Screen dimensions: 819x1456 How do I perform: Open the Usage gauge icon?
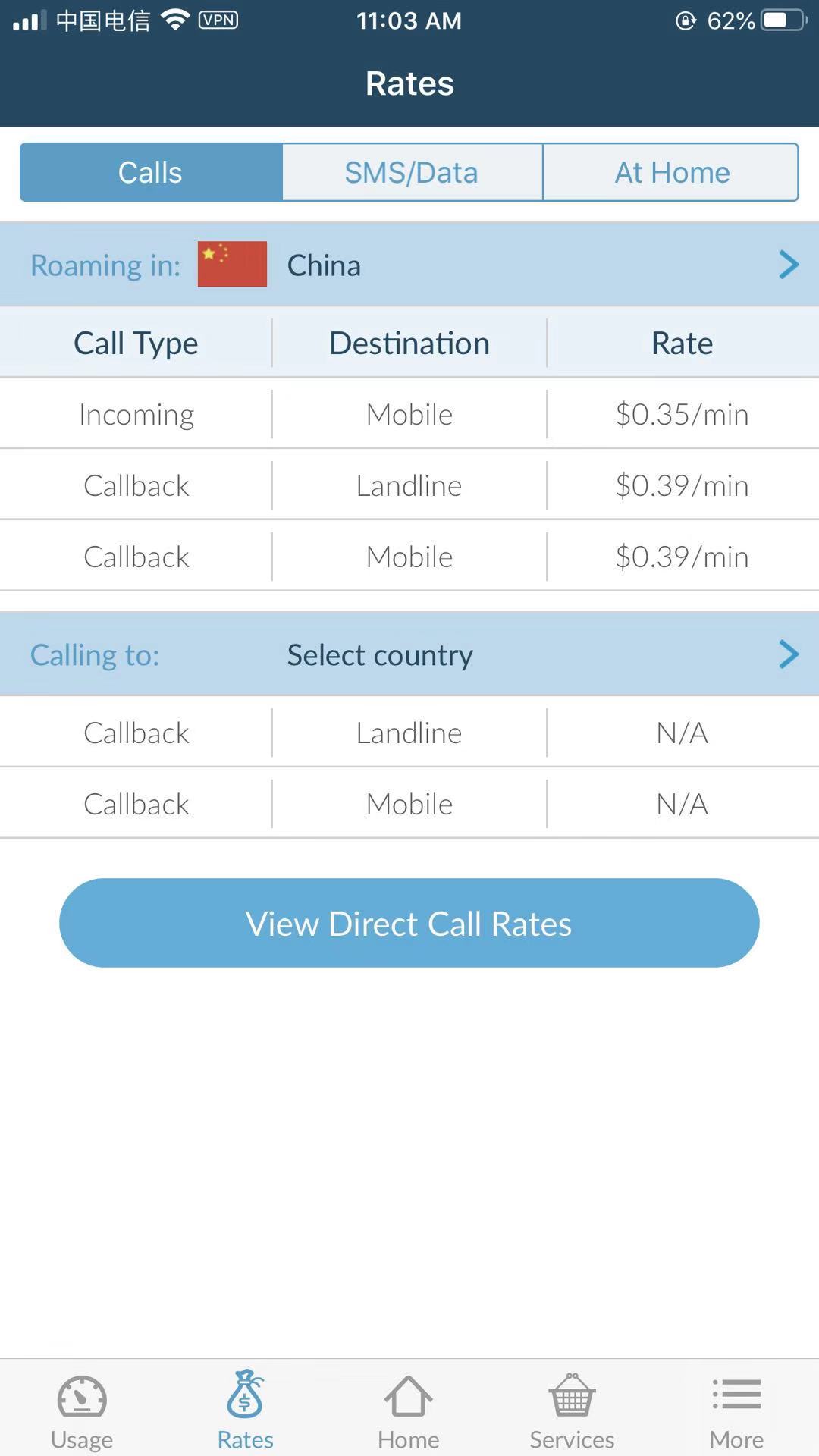tap(82, 1397)
